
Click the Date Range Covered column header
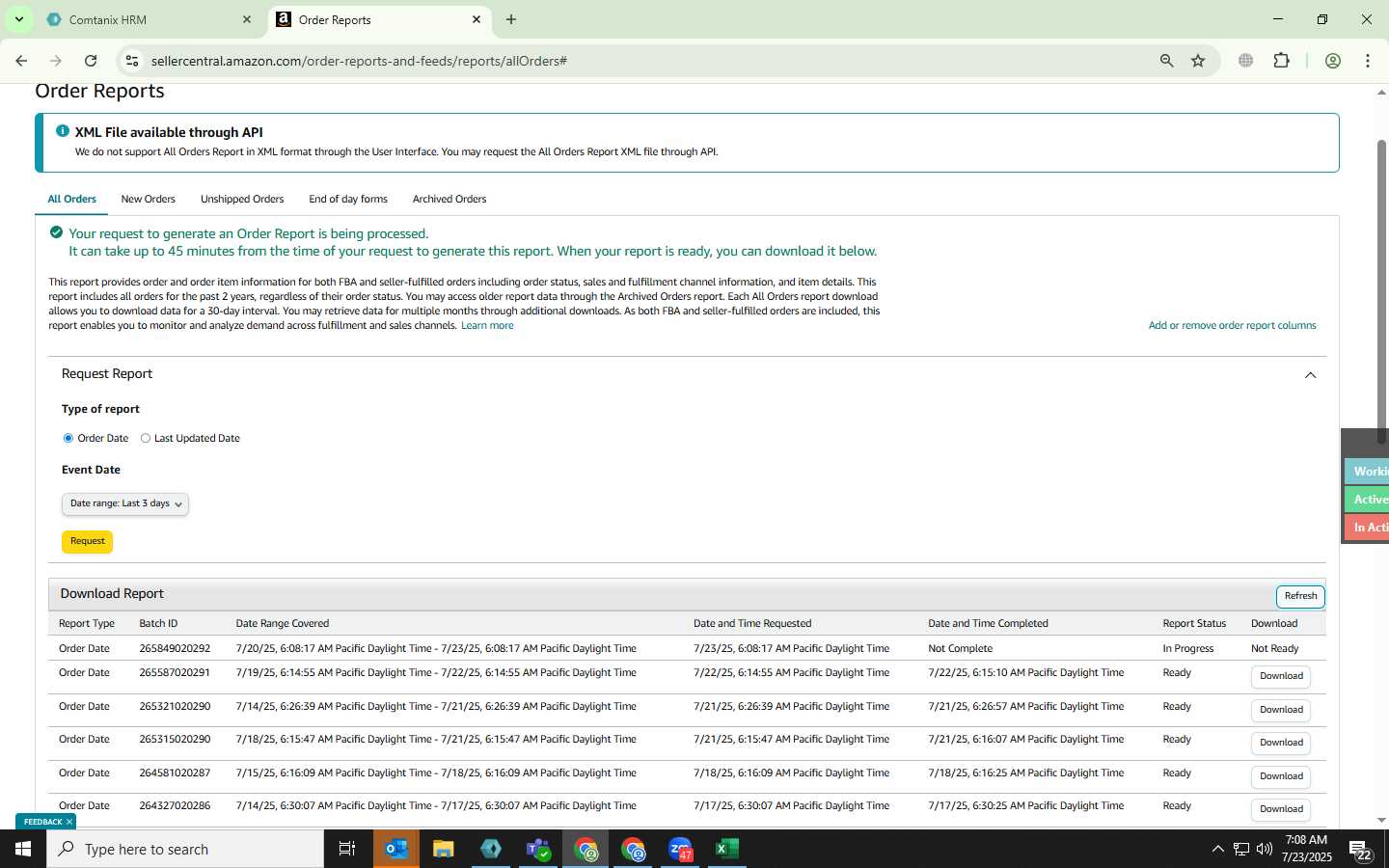pyautogui.click(x=283, y=623)
